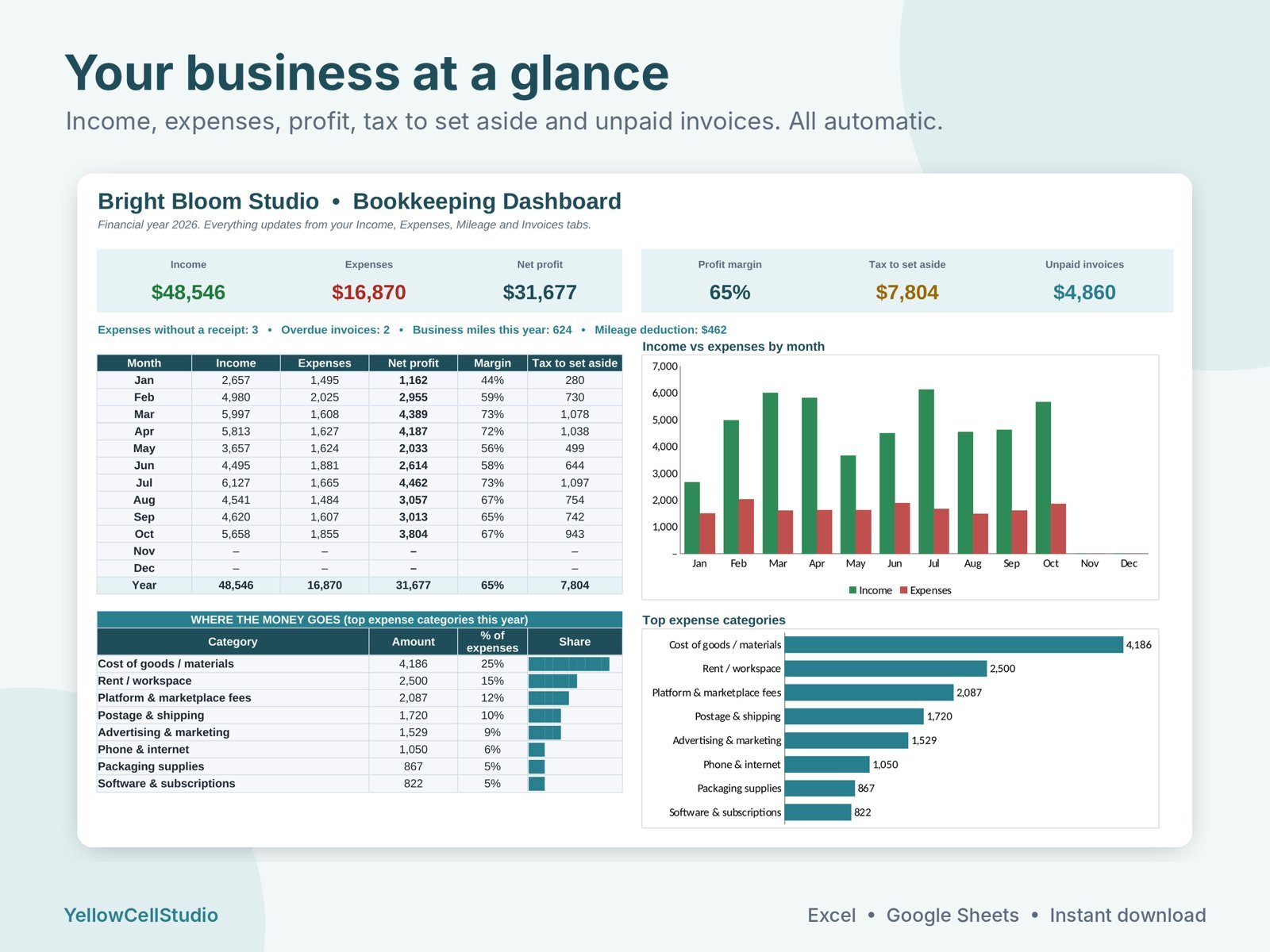Screen dimensions: 1270x952
Task: Click the 'Google Sheets' footer text
Action: click(x=952, y=915)
